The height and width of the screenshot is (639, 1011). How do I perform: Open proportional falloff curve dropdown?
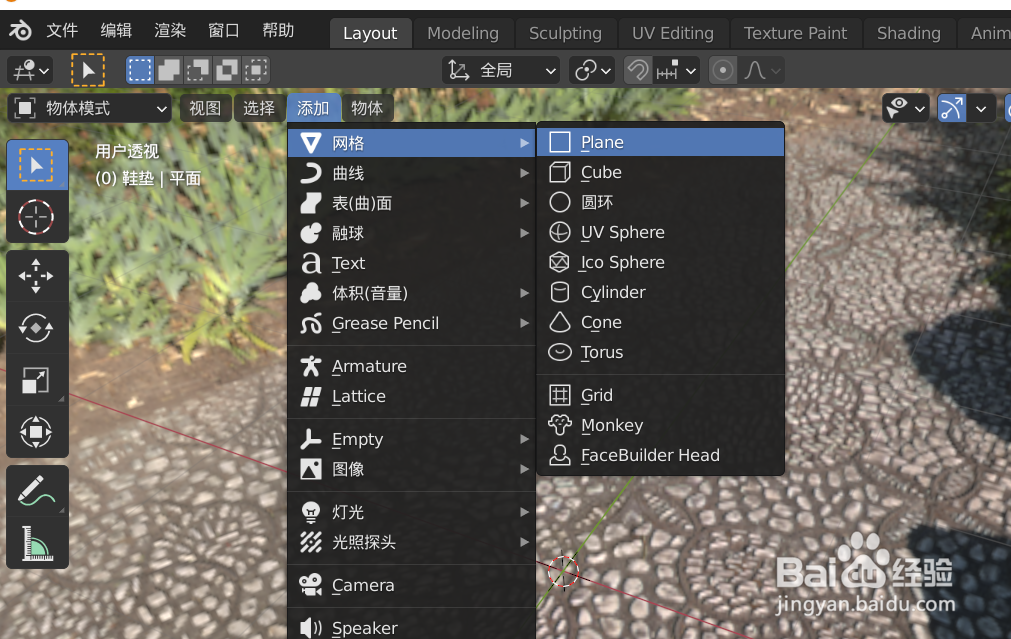point(762,70)
